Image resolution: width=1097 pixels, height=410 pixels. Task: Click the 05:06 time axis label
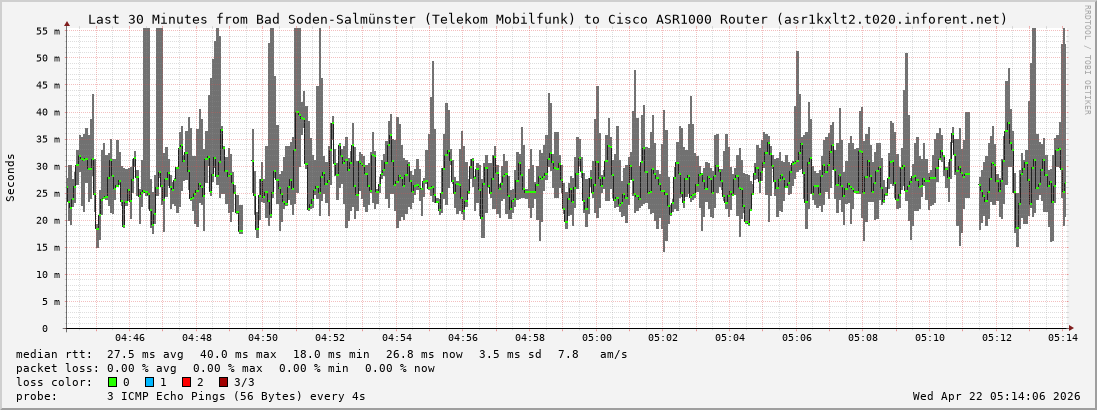(x=797, y=338)
